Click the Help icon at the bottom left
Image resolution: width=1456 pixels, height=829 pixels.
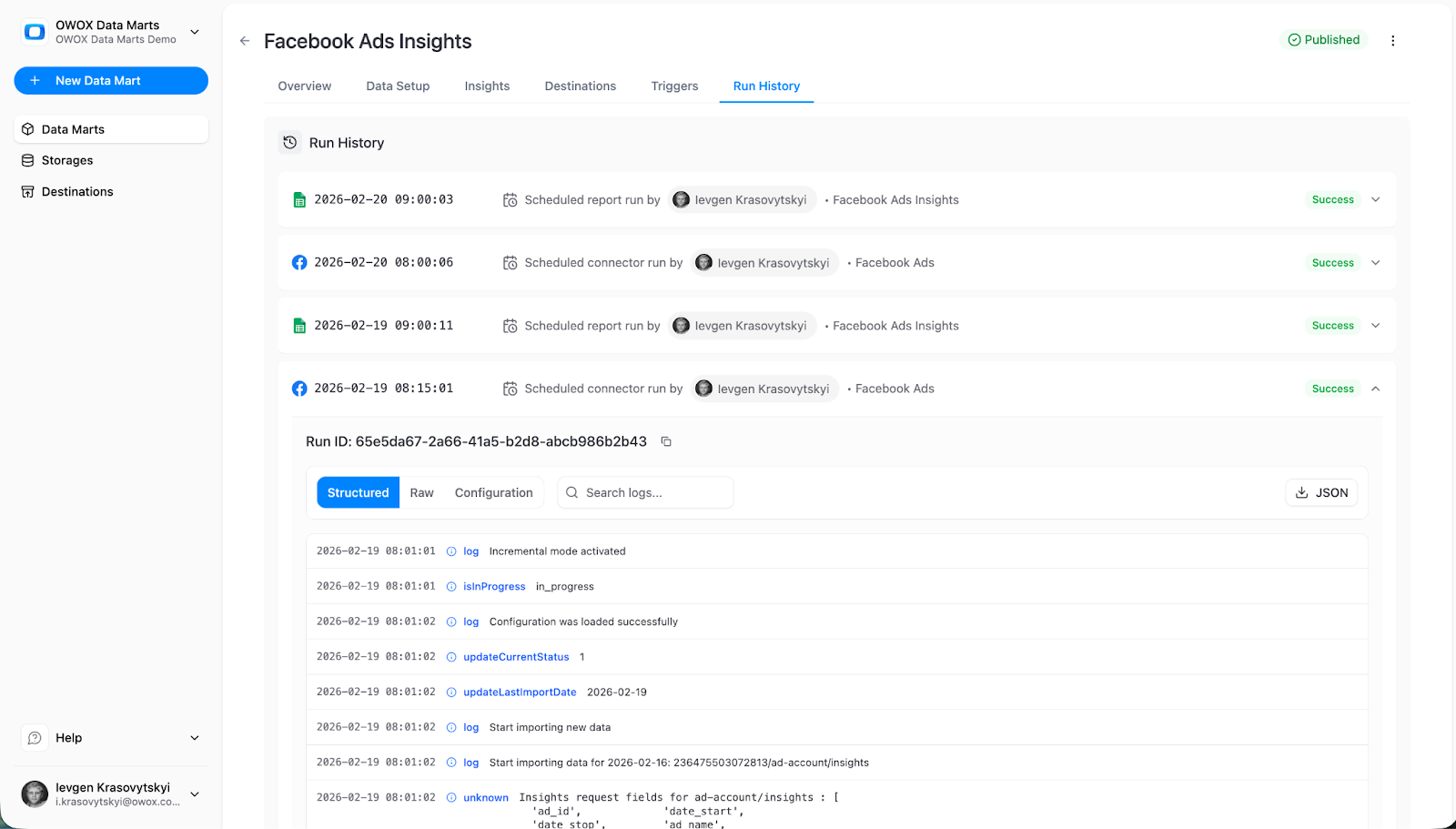click(34, 737)
